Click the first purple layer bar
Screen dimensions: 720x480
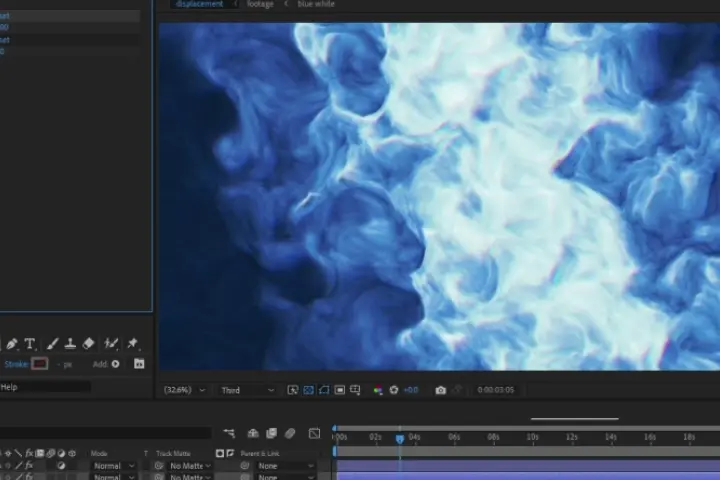tap(528, 466)
